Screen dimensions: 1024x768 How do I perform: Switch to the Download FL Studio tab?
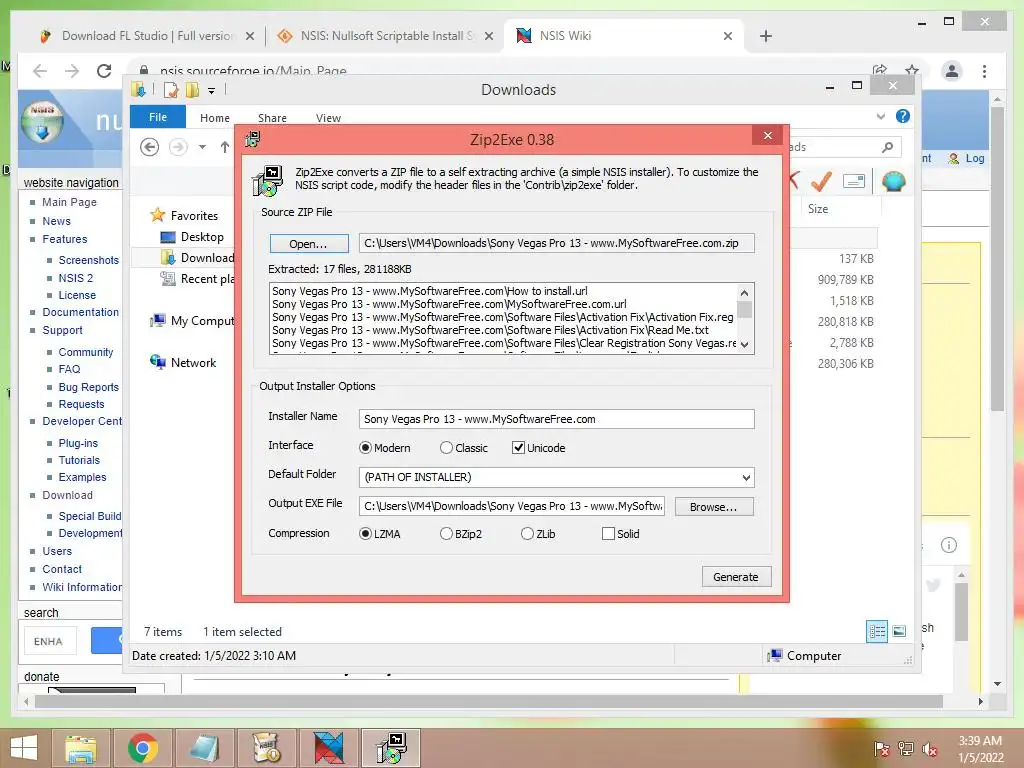pos(148,36)
